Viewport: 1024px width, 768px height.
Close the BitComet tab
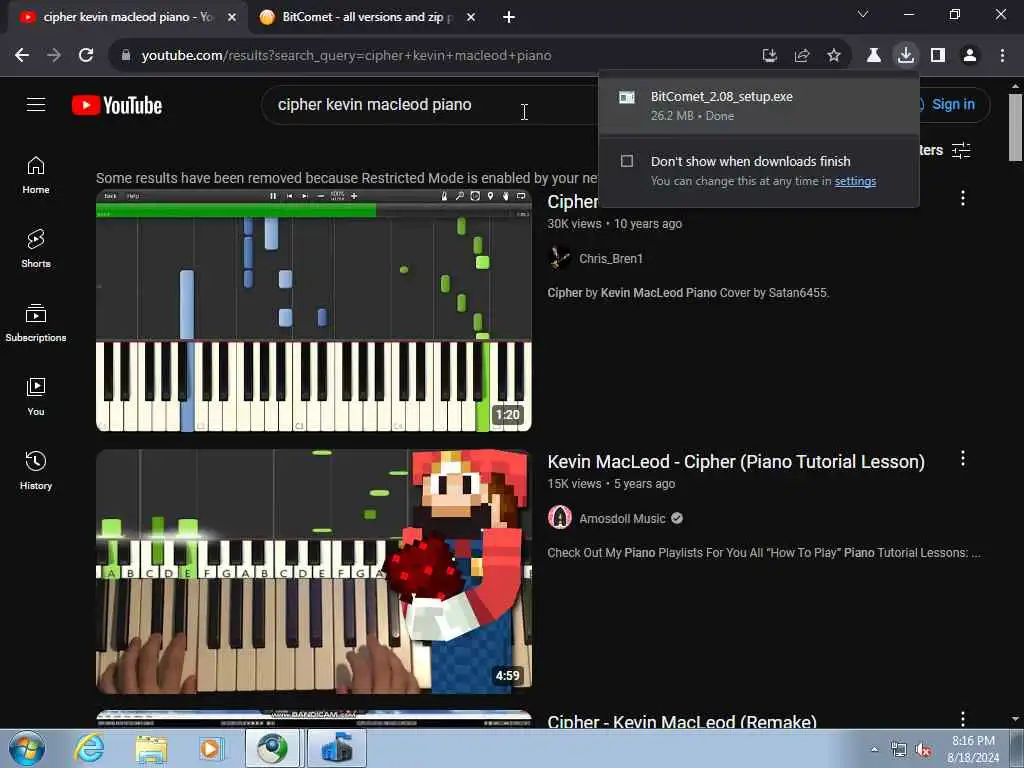click(x=471, y=18)
